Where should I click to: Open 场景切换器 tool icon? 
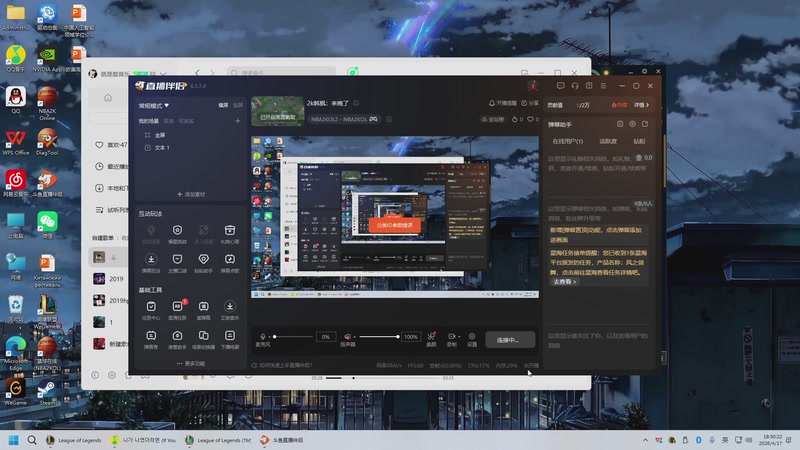click(x=204, y=335)
